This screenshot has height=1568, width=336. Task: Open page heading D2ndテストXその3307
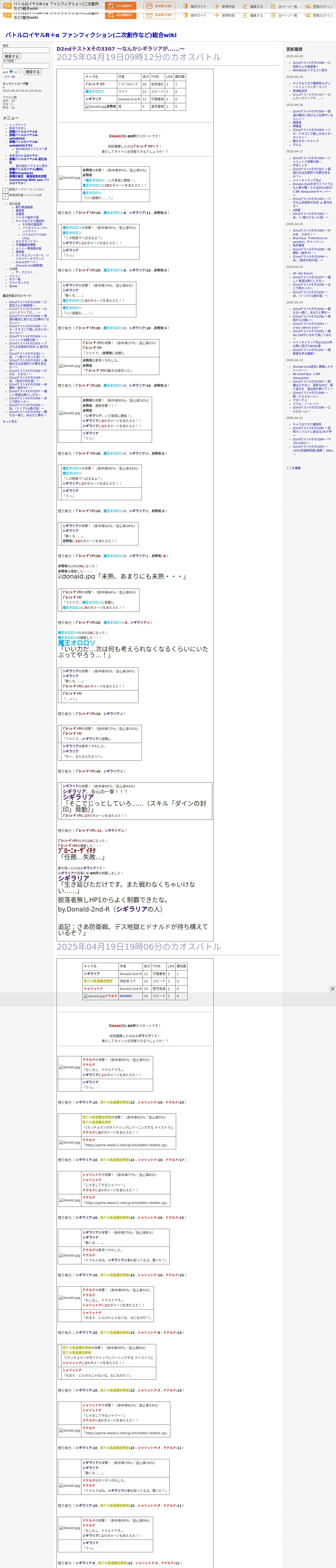(120, 49)
